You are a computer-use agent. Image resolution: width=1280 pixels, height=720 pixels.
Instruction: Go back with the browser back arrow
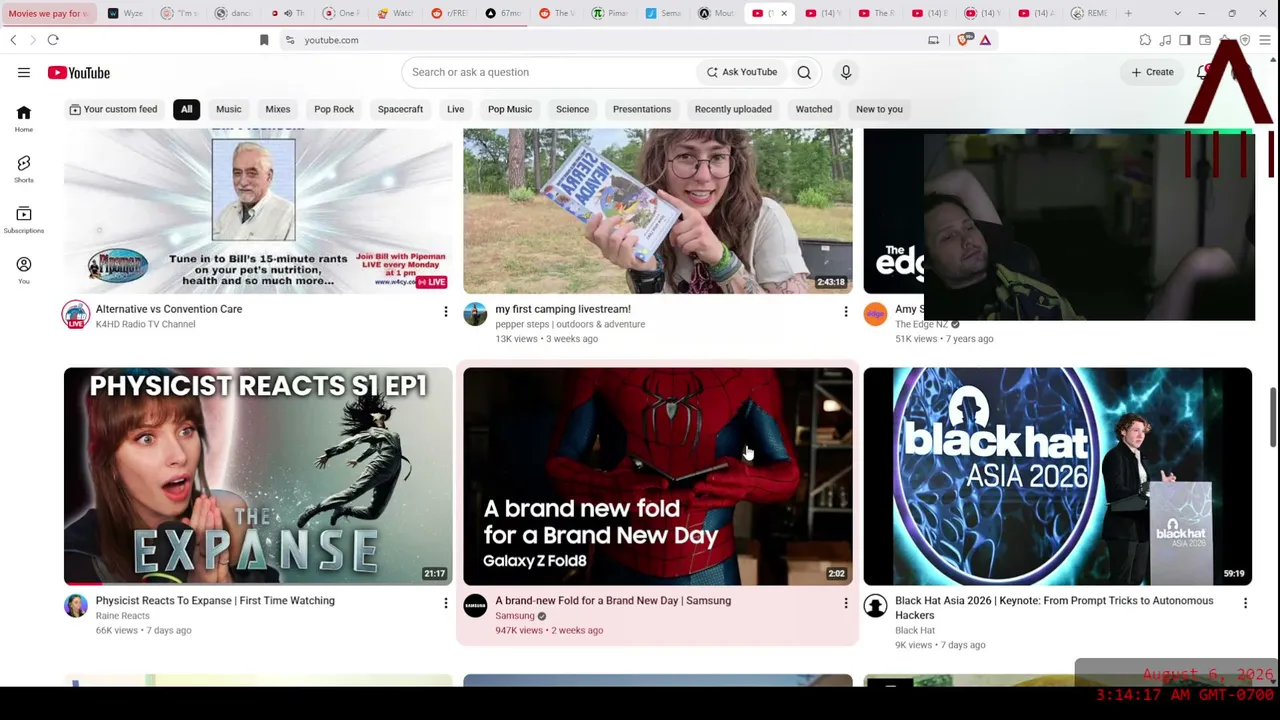[x=13, y=40]
